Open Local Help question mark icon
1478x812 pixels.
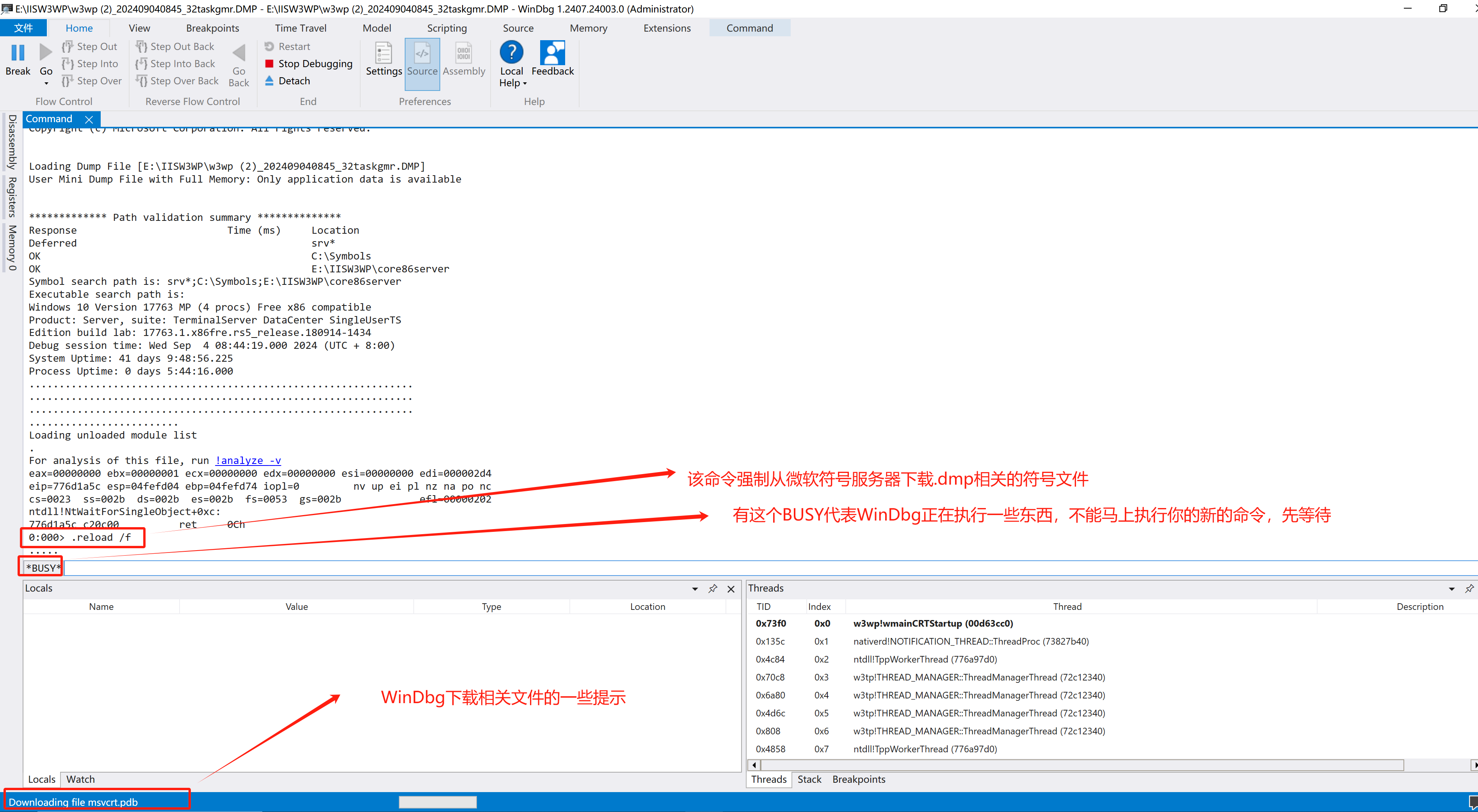point(511,52)
